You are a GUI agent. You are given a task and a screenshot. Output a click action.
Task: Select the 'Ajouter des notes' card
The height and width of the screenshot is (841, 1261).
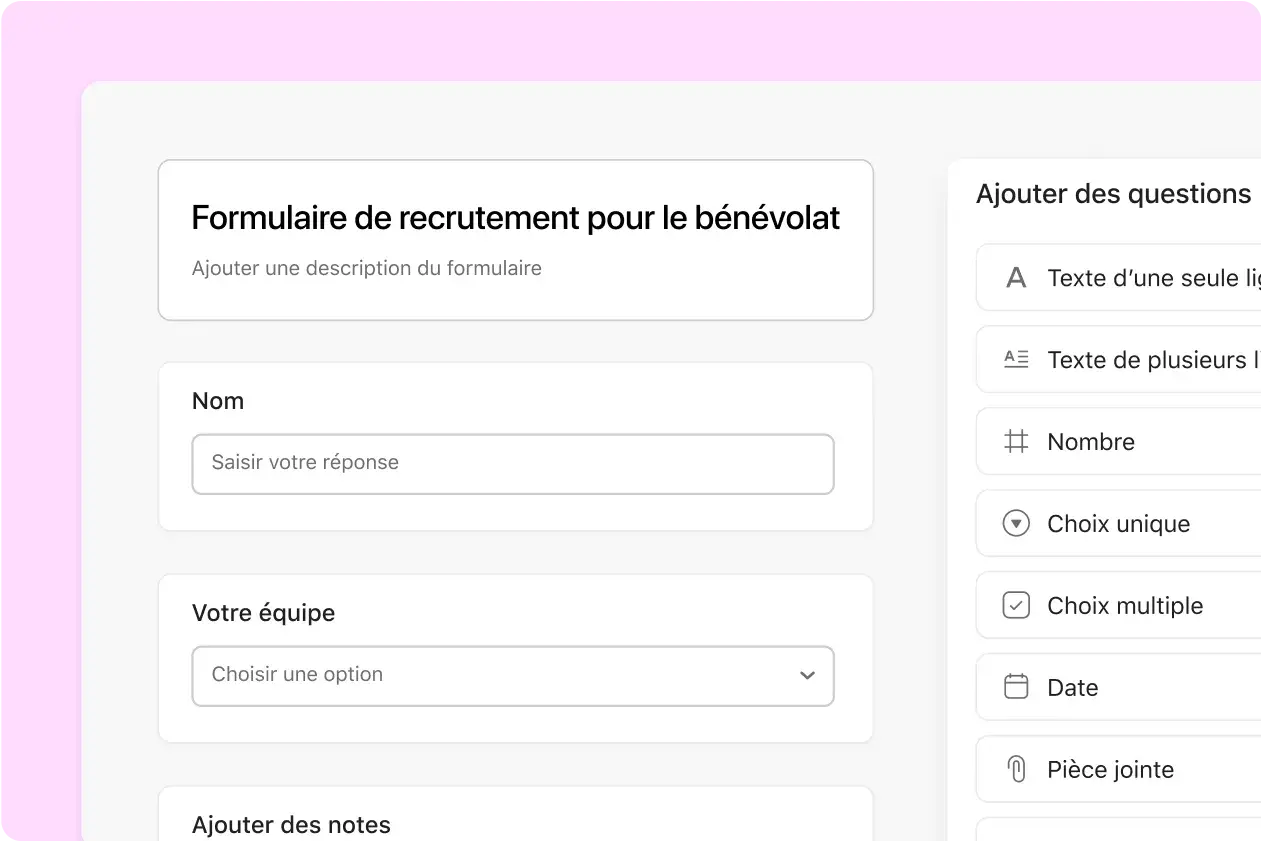[x=516, y=814]
